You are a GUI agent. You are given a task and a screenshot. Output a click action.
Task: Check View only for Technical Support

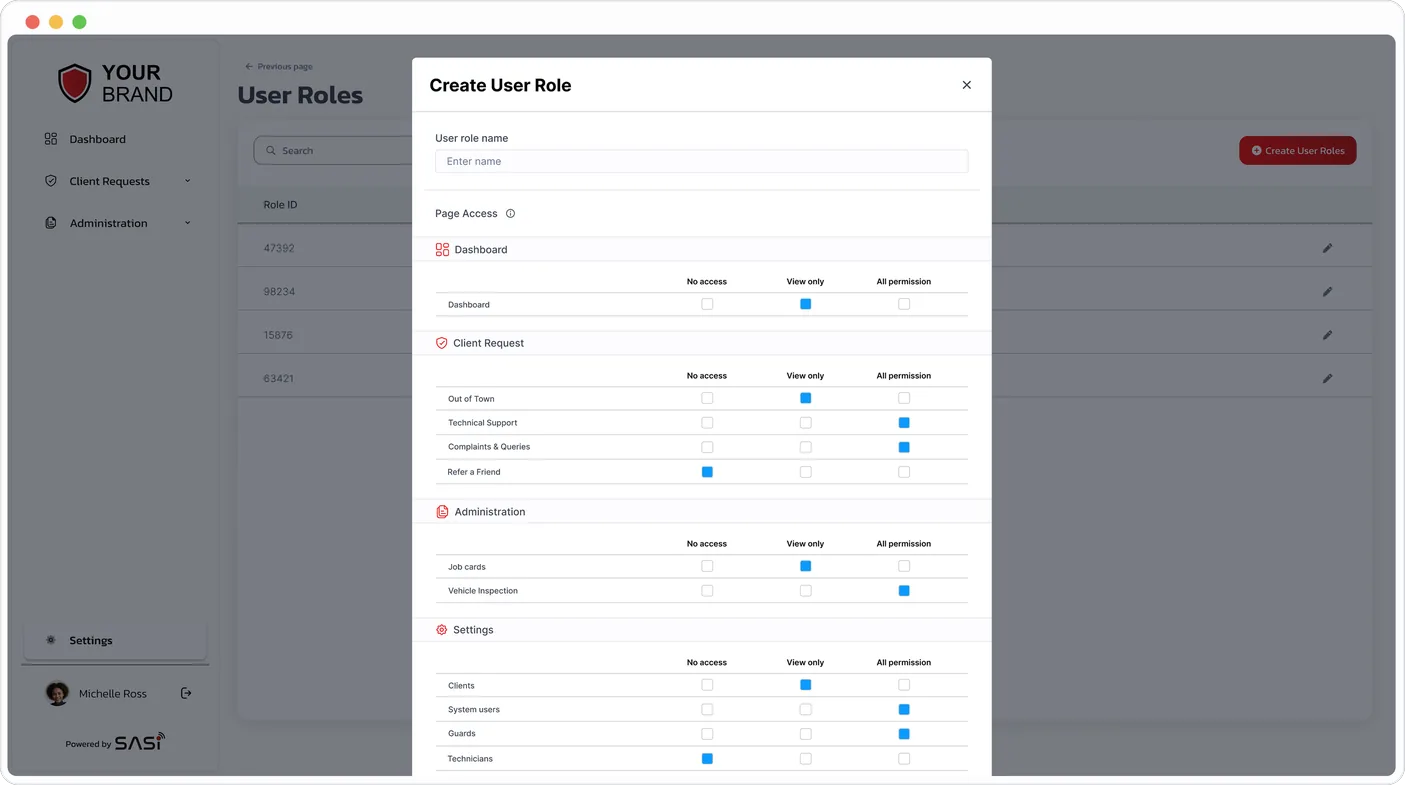tap(805, 423)
